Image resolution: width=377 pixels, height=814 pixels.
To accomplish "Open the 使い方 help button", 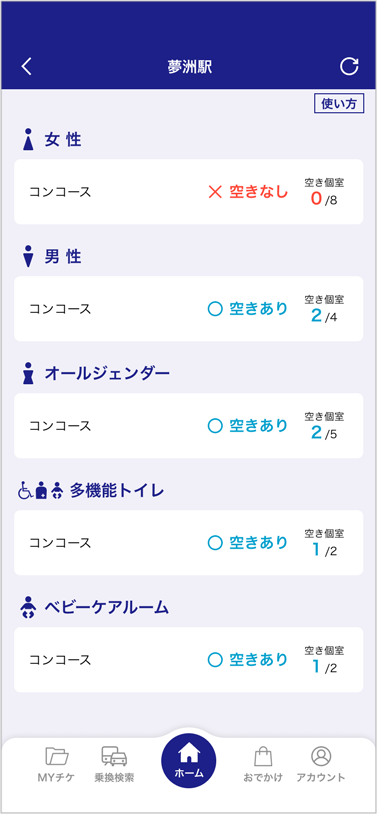I will (x=339, y=103).
